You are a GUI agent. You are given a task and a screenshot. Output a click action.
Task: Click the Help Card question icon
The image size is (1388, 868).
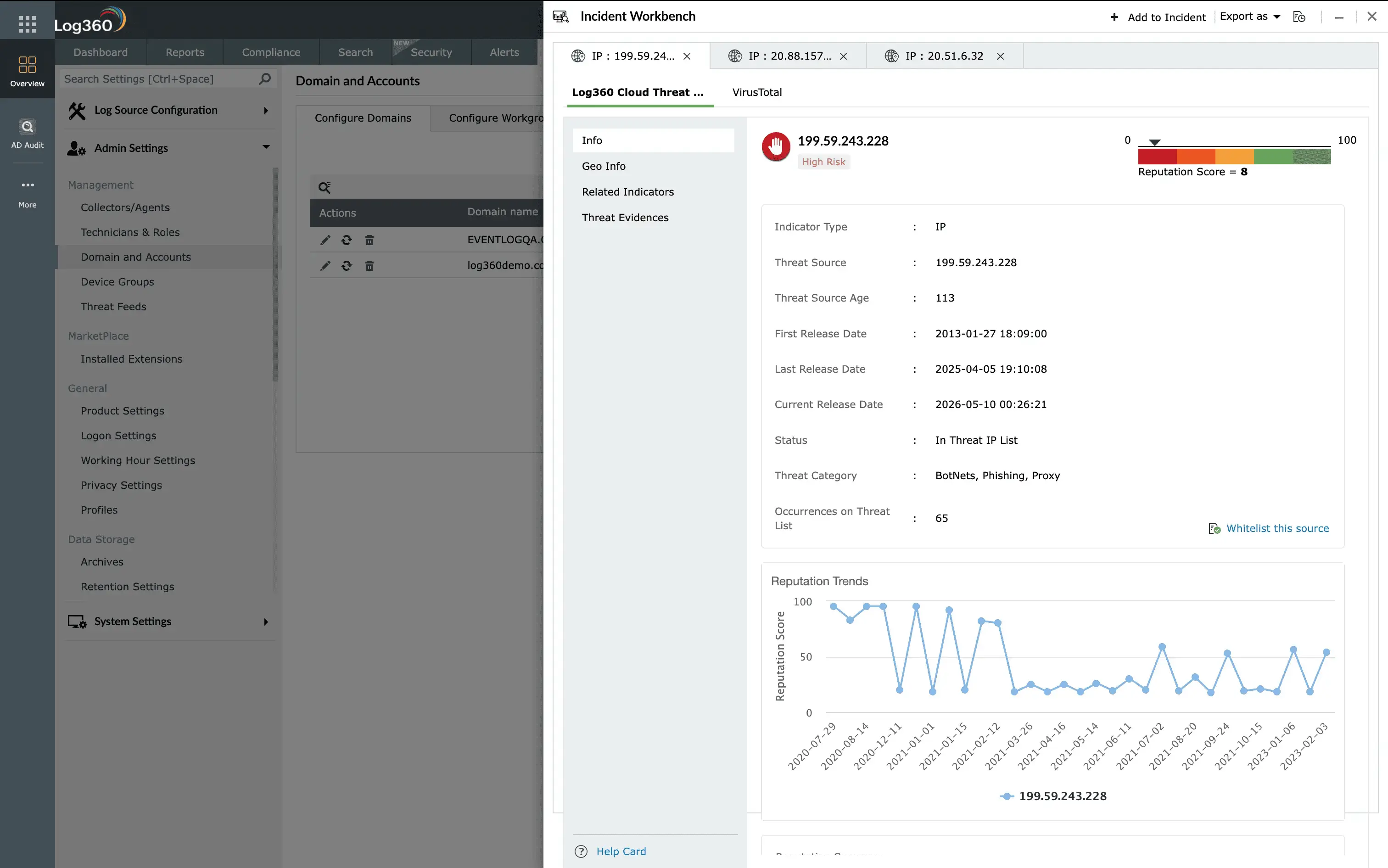click(x=581, y=851)
